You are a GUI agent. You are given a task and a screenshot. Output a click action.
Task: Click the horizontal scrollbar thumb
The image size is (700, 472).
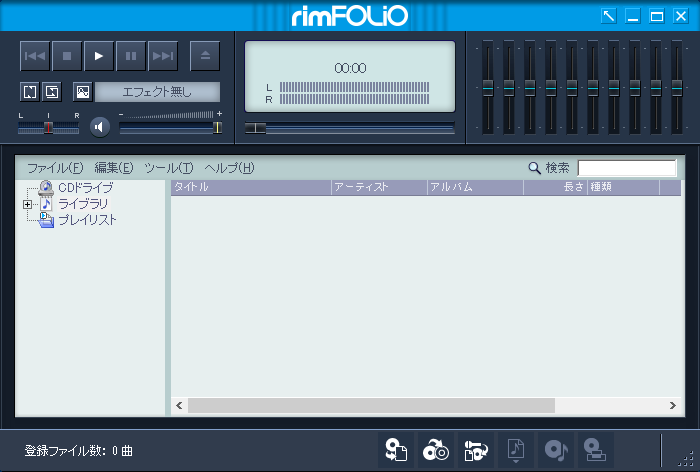pyautogui.click(x=371, y=405)
